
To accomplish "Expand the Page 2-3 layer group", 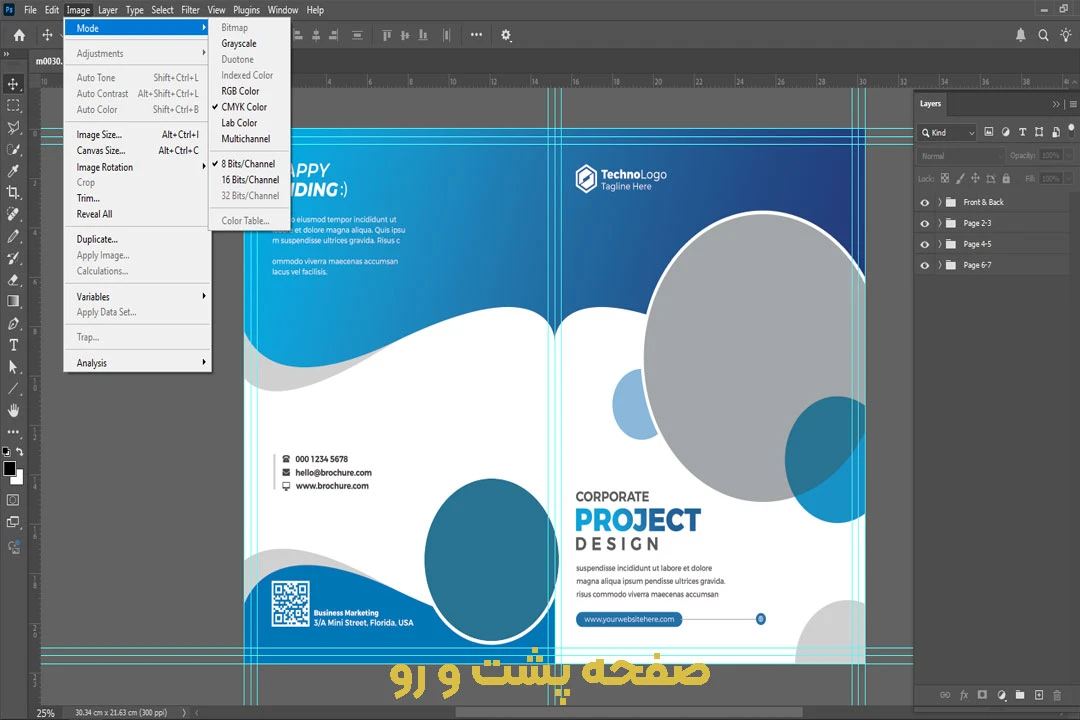I will (939, 223).
